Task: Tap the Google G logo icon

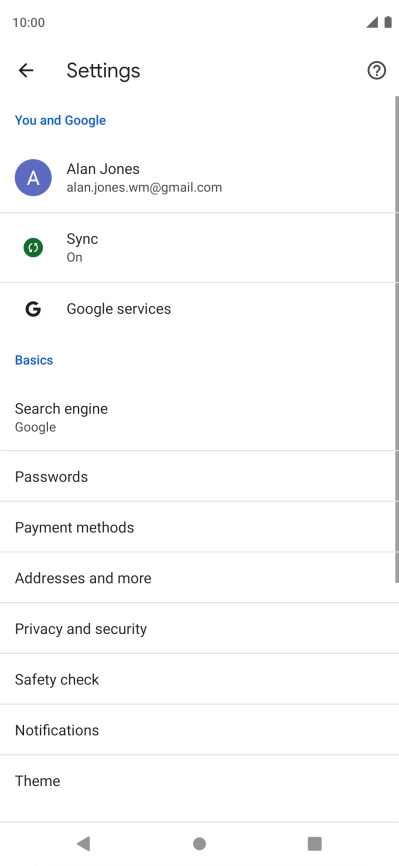Action: pos(33,309)
